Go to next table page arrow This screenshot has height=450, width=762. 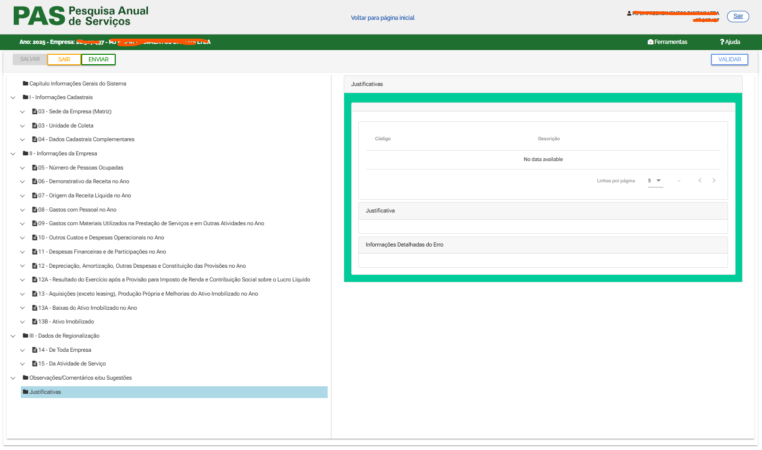point(714,181)
